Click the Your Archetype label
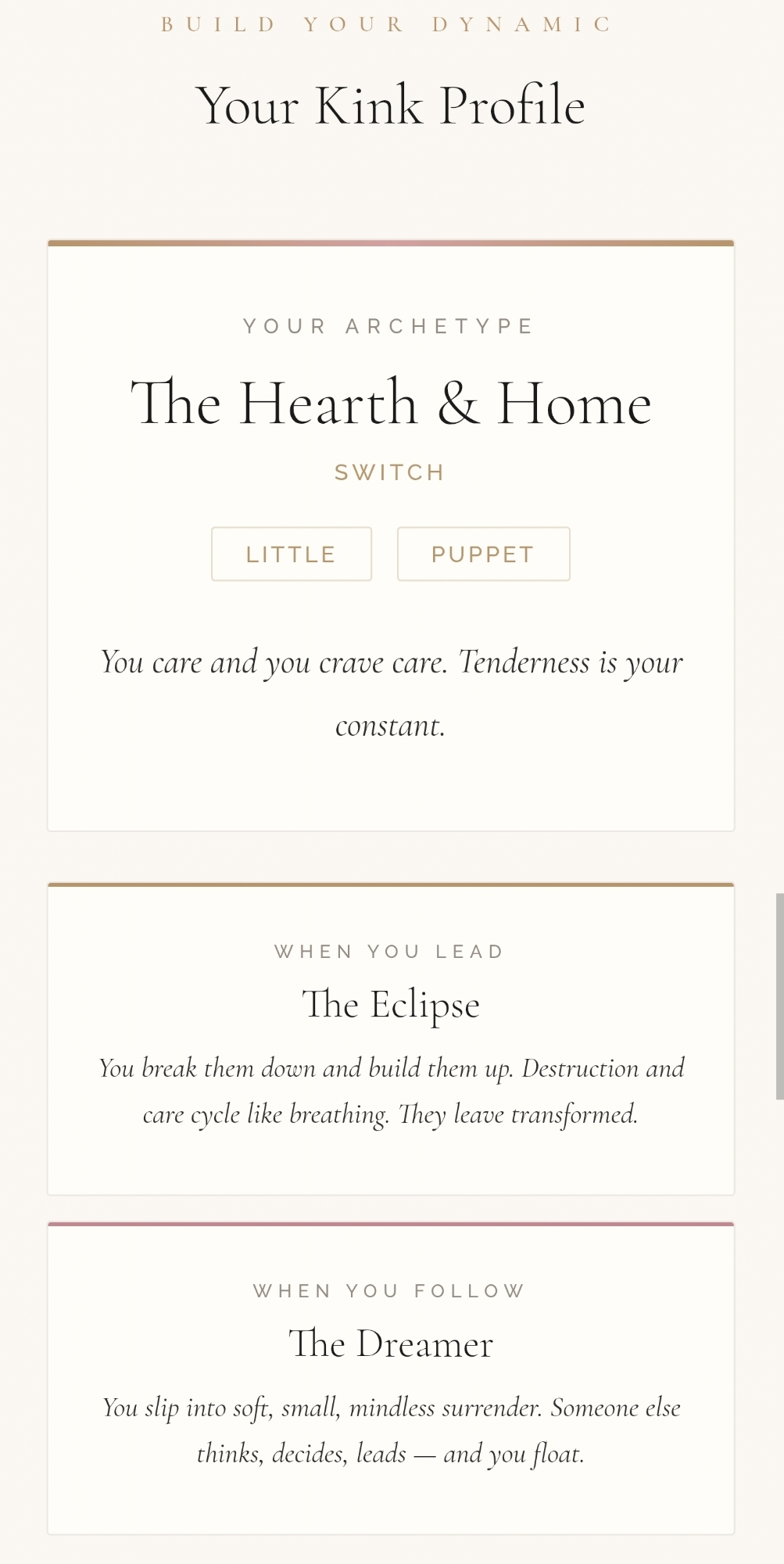Screen dimensions: 784x1564 point(389,326)
